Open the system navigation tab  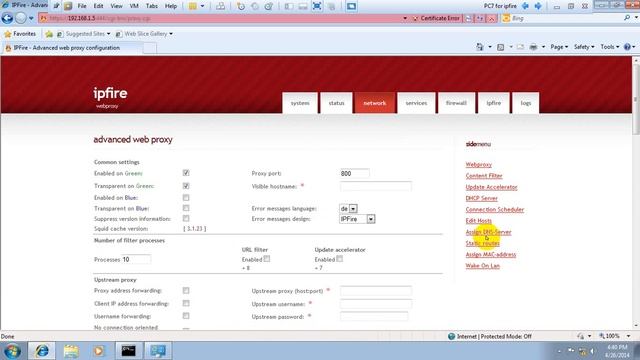click(300, 103)
